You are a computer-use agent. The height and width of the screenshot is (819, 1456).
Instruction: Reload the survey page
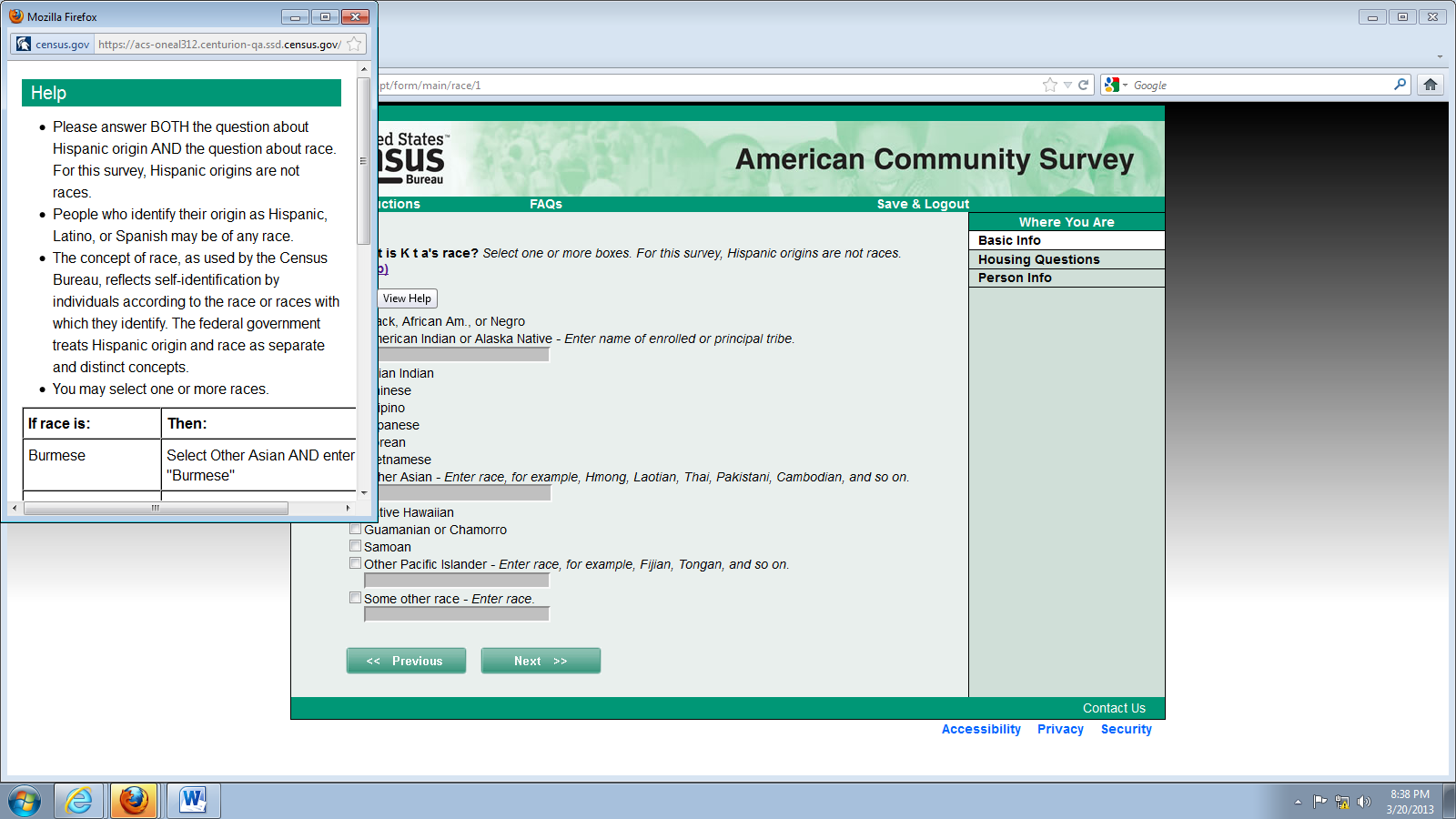tap(1083, 85)
